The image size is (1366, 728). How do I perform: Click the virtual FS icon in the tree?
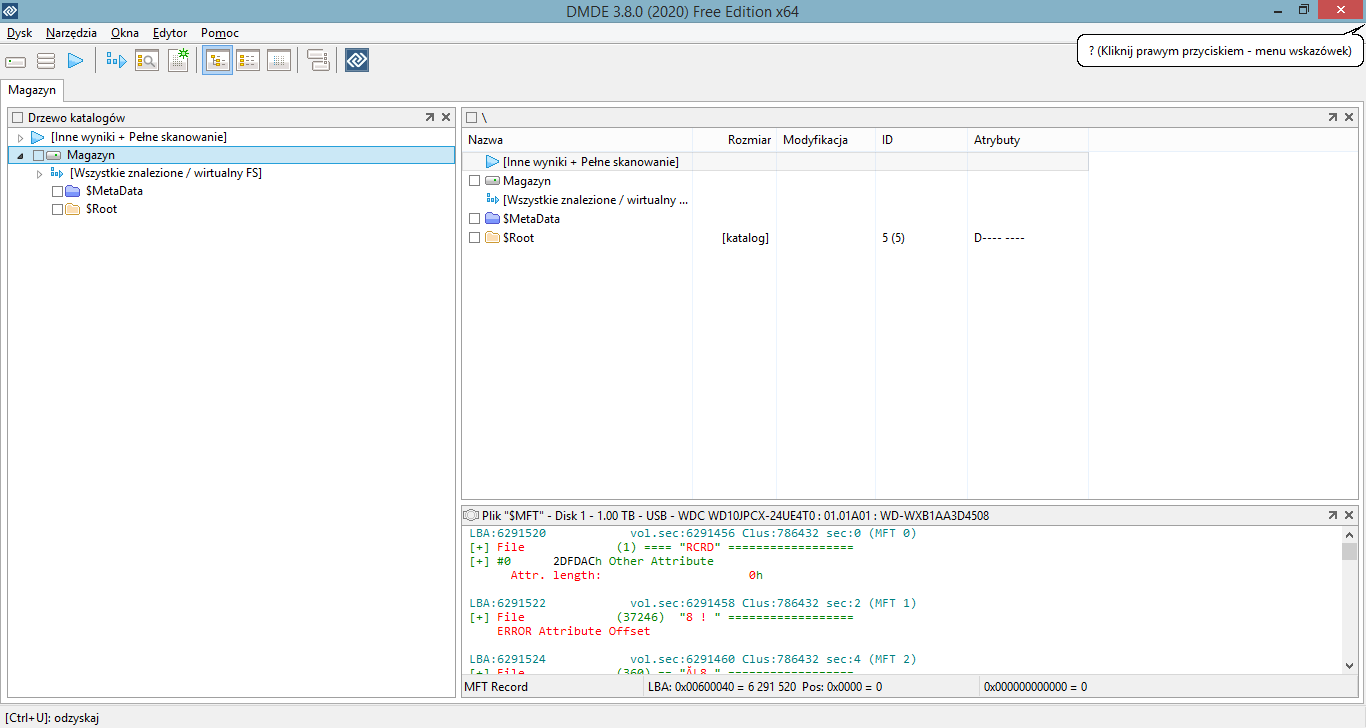[57, 173]
